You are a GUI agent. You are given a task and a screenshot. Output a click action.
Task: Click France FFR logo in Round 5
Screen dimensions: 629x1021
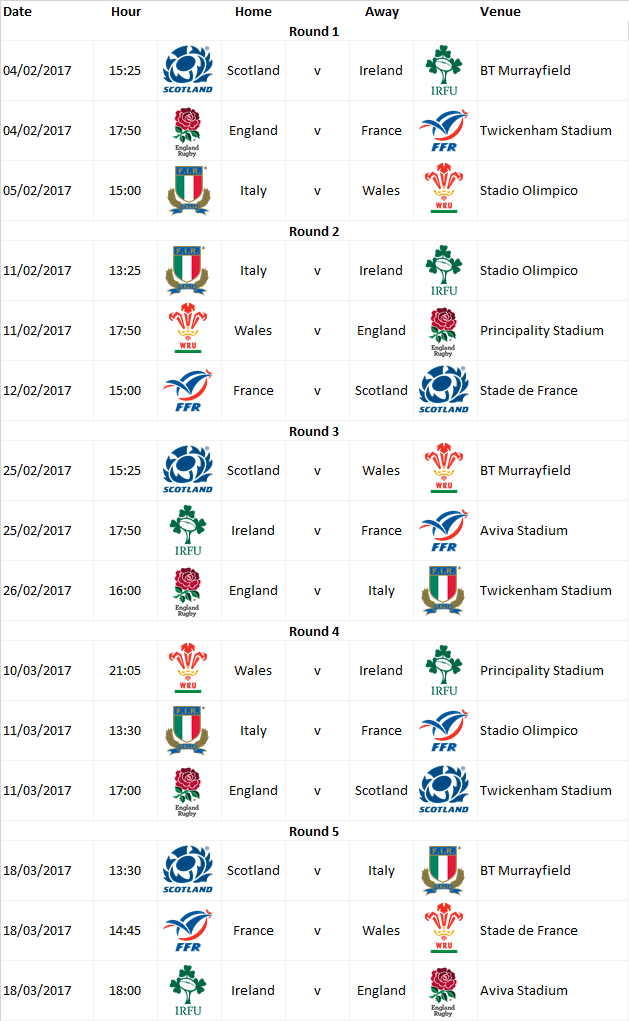click(x=188, y=931)
